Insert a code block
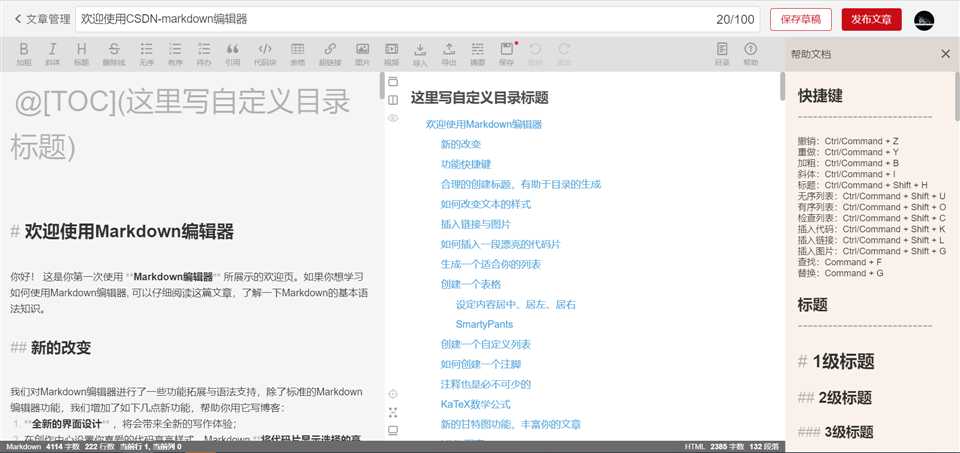 point(265,54)
